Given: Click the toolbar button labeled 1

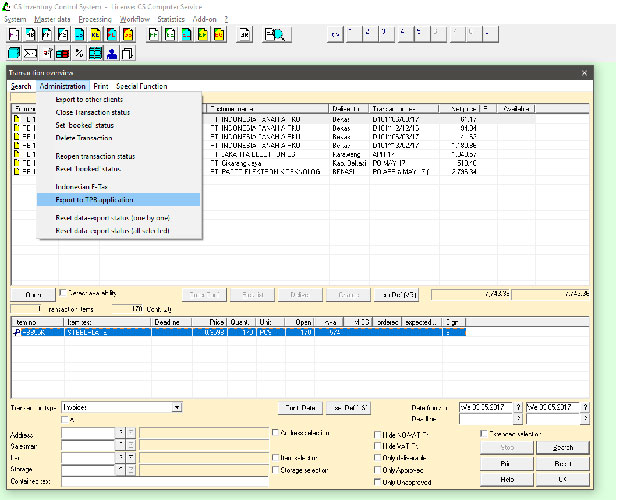Looking at the screenshot, I should [353, 33].
